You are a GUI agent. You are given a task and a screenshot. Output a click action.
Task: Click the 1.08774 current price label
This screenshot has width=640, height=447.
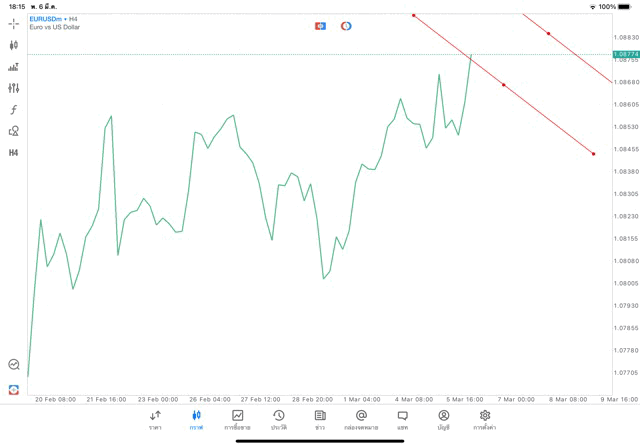coord(626,54)
